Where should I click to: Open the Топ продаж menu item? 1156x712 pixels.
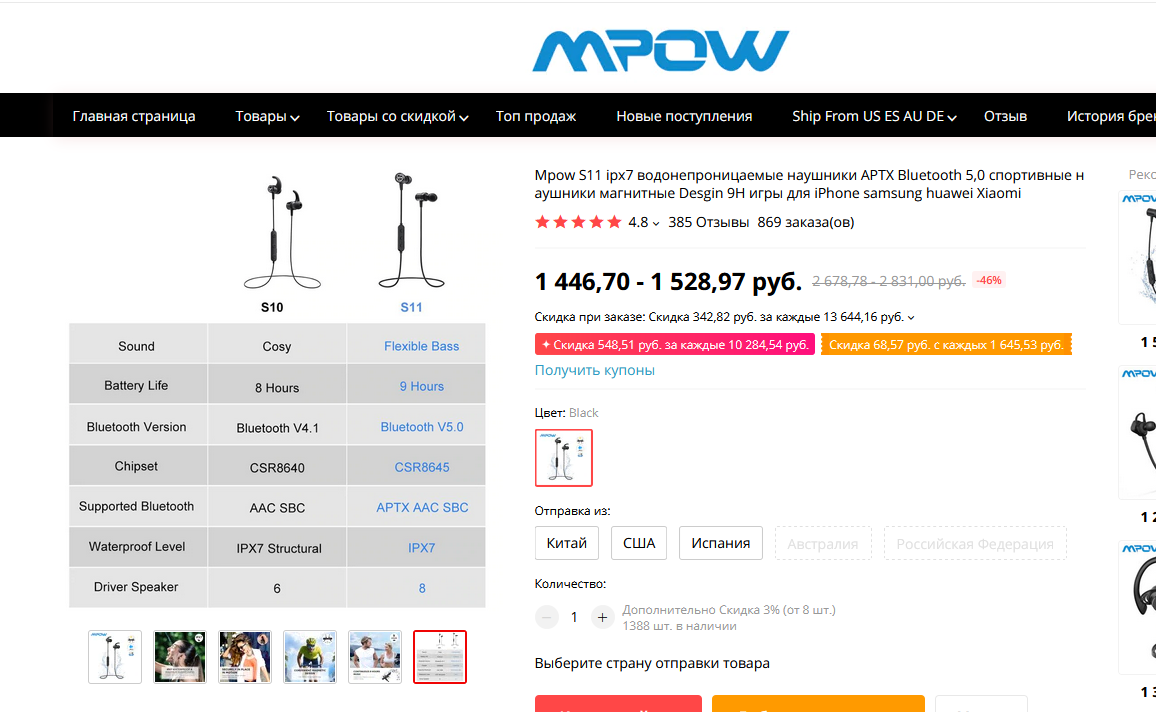pos(536,116)
